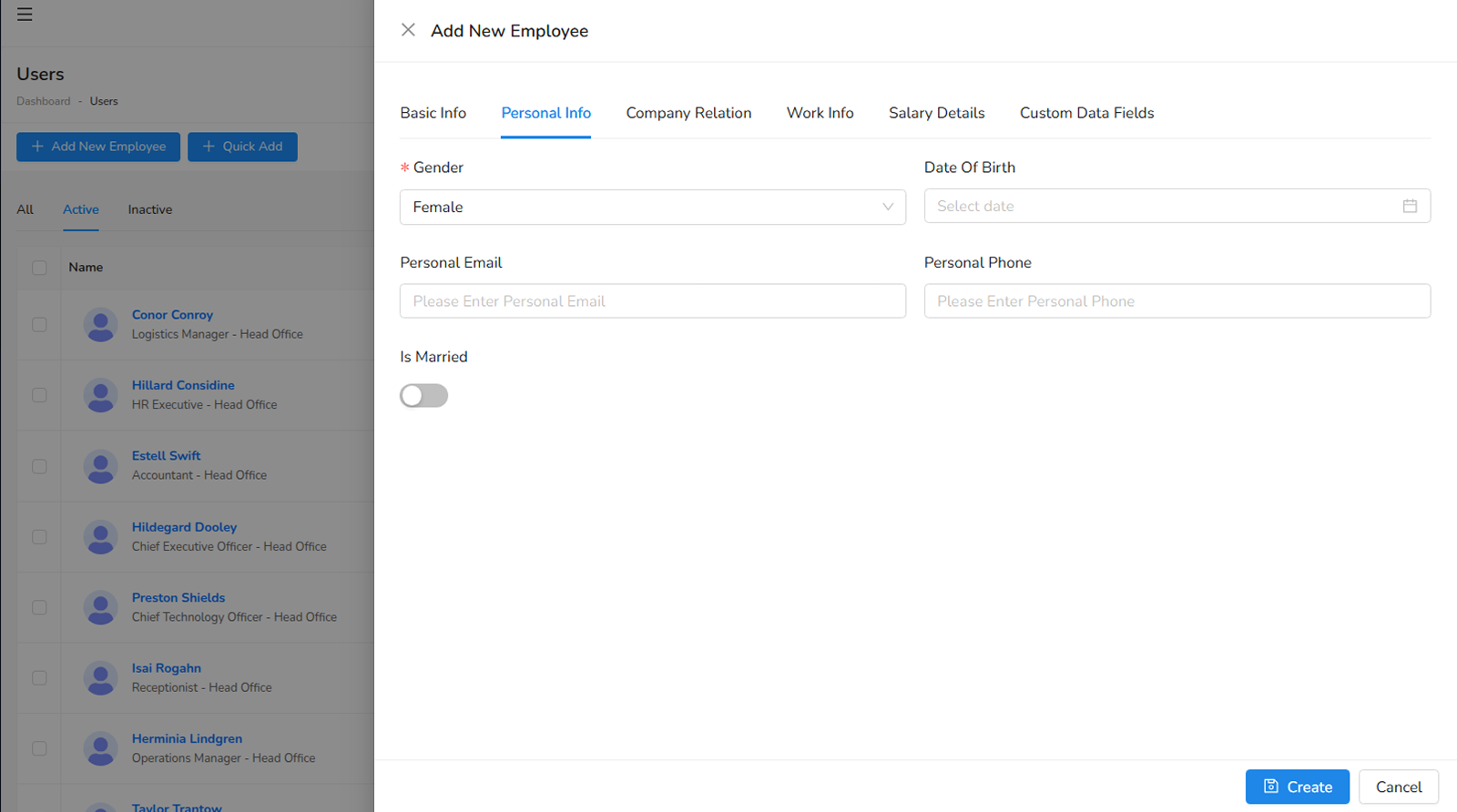Click 'Accountant - Head Office' text
The image size is (1457, 812).
click(199, 475)
